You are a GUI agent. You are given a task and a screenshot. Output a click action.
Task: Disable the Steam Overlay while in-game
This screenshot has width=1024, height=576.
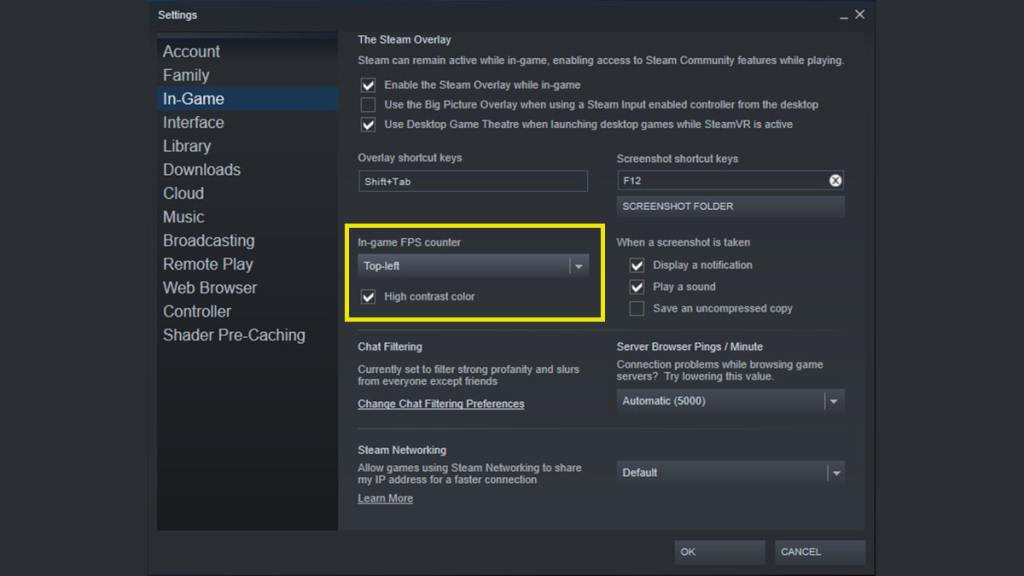tap(368, 85)
